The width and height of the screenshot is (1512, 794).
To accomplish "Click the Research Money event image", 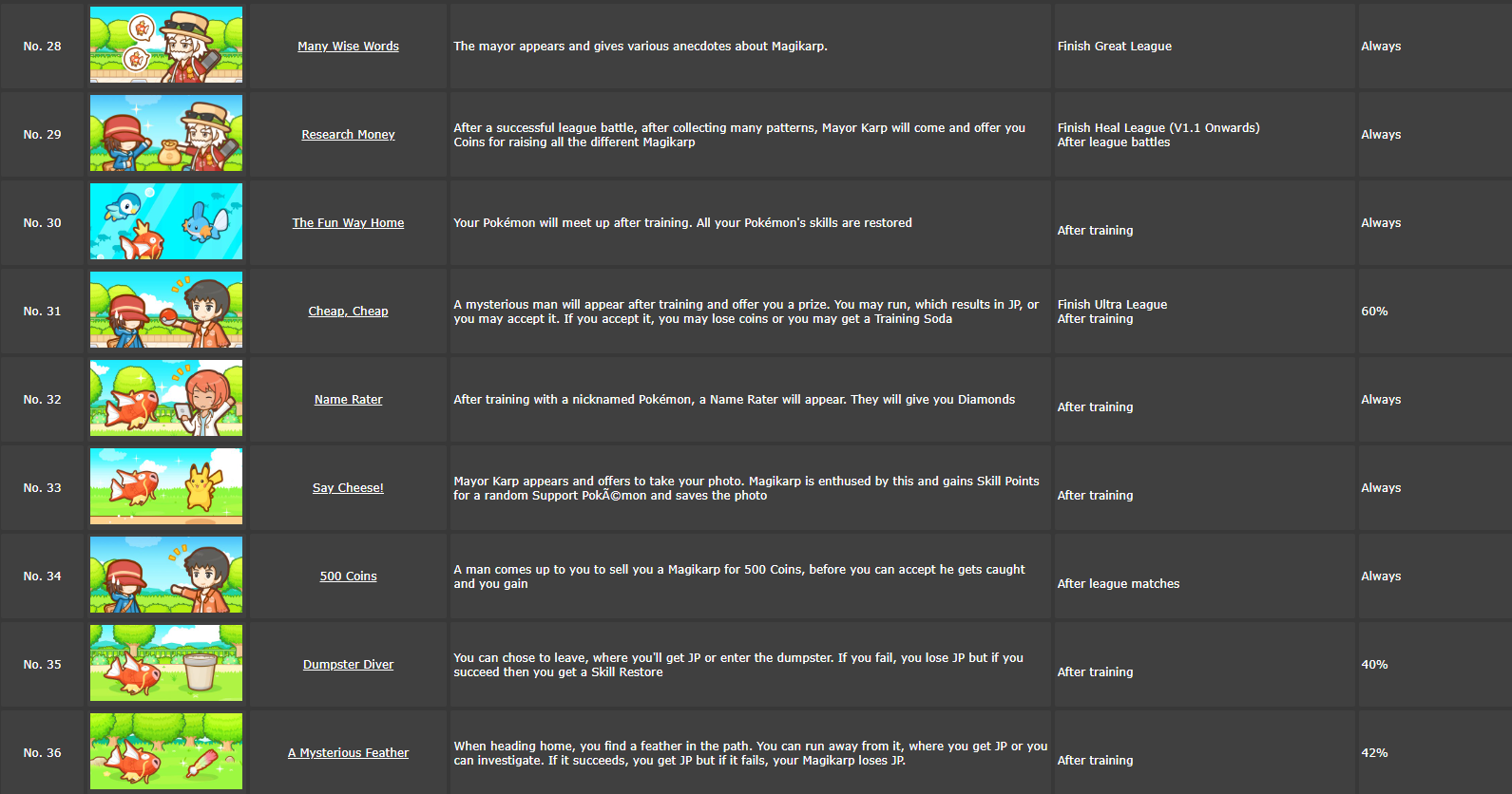I will pos(166,133).
